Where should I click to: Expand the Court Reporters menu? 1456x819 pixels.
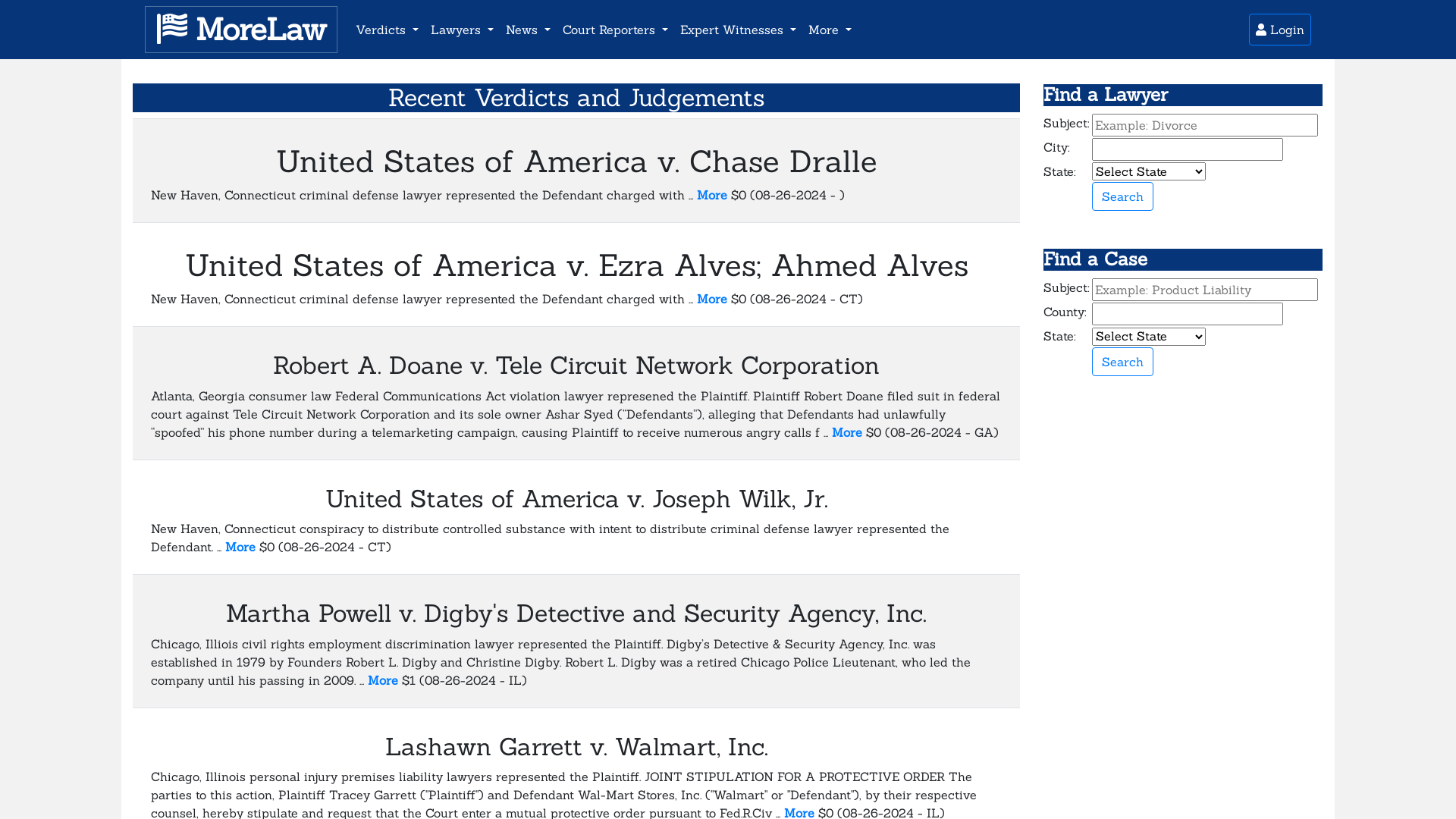pos(615,30)
